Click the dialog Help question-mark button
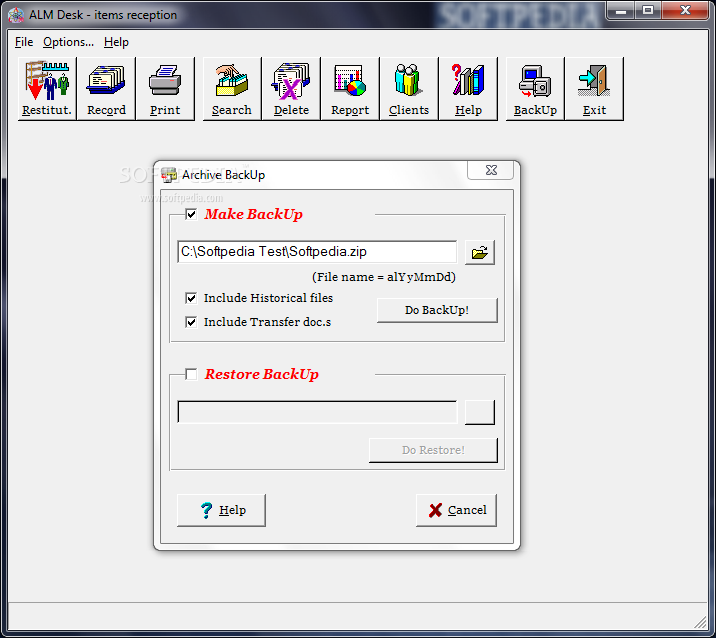Image resolution: width=716 pixels, height=638 pixels. coord(221,510)
